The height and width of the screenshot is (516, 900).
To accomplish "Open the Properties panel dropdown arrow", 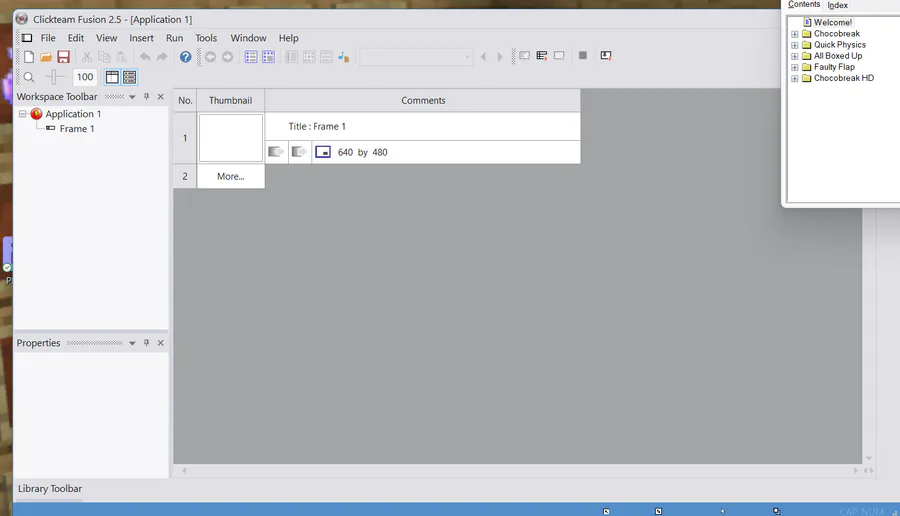I will tap(132, 343).
